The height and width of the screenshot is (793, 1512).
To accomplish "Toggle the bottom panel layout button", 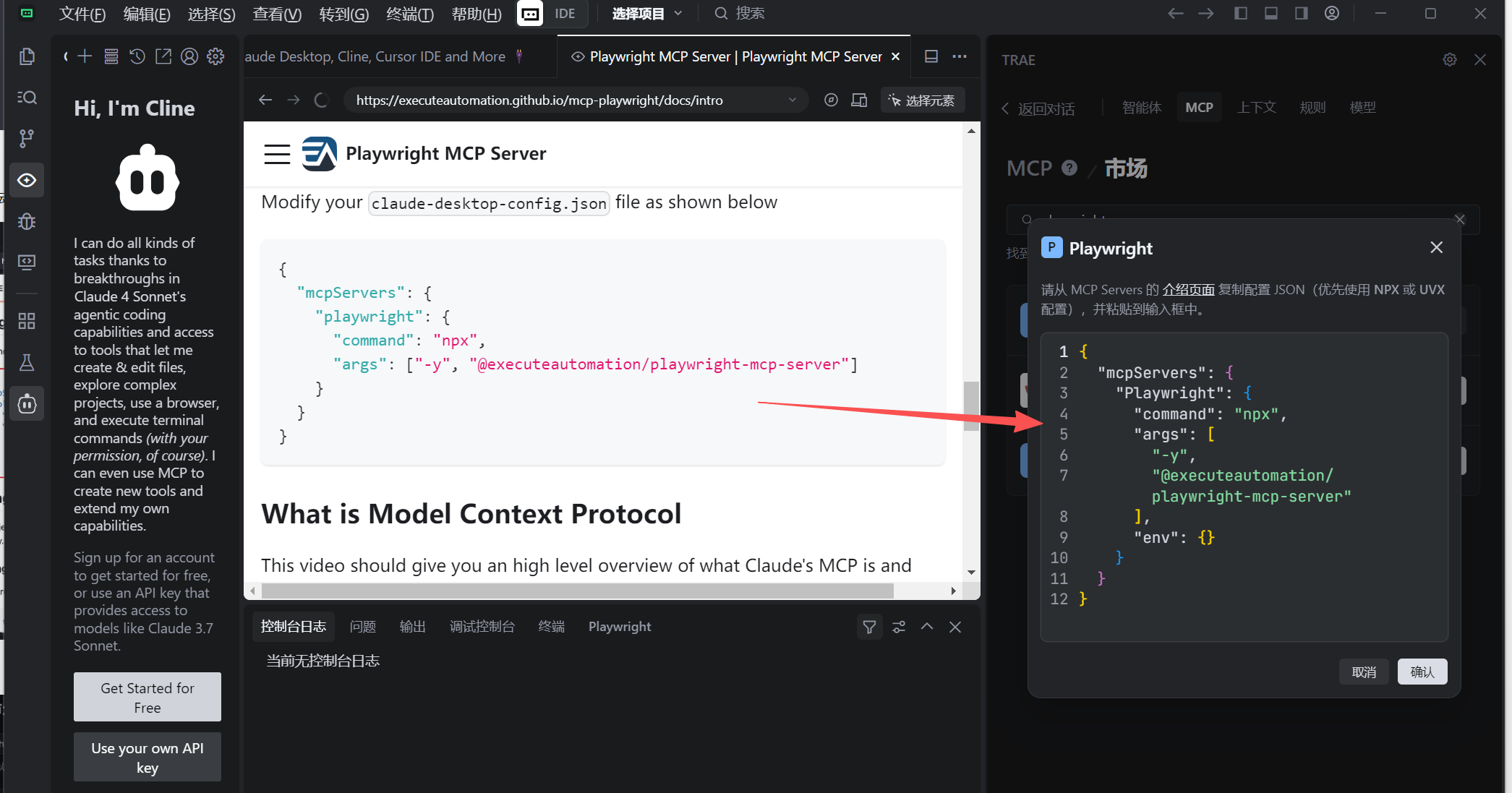I will (1271, 13).
